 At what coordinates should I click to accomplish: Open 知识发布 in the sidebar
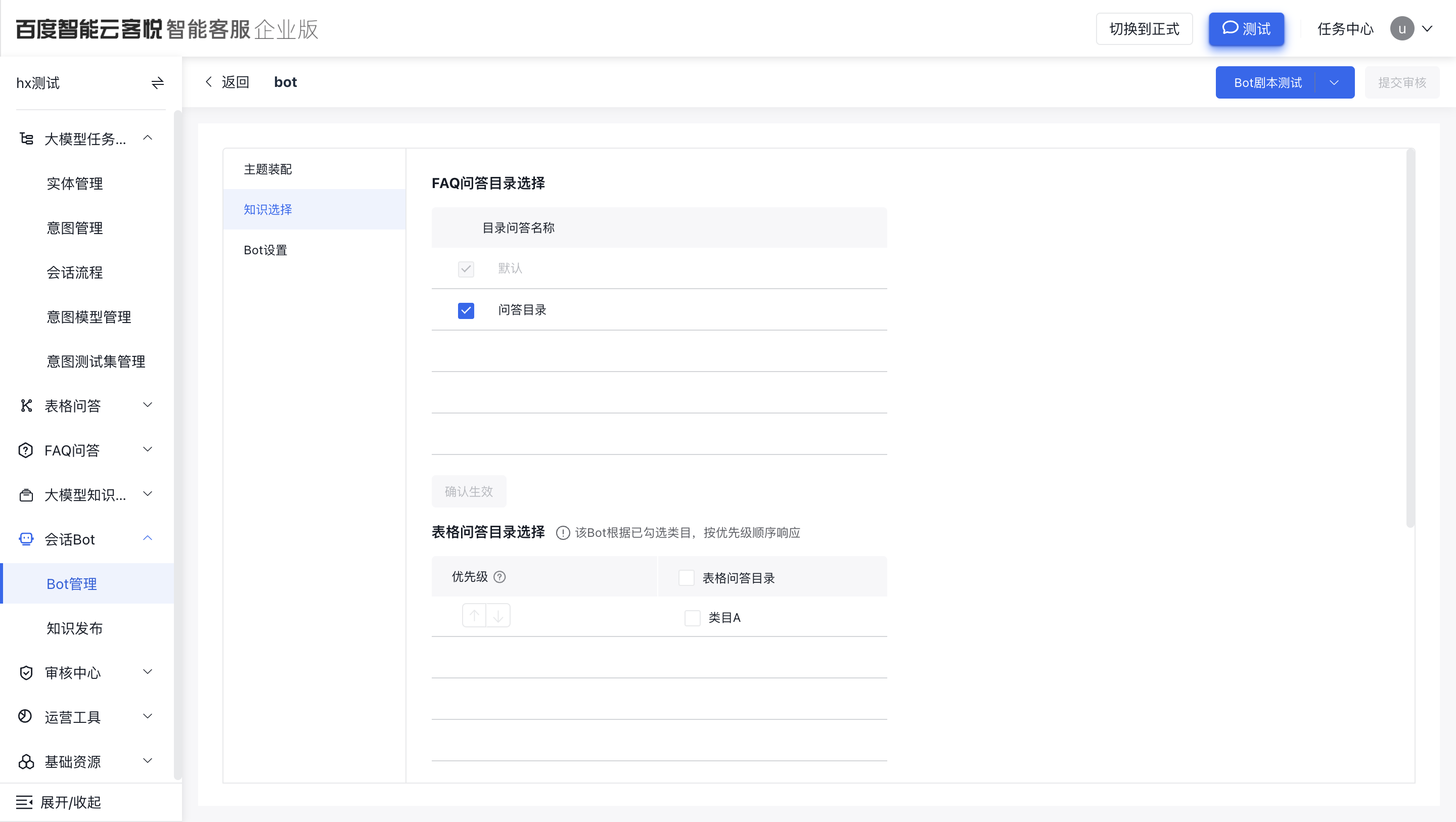75,628
